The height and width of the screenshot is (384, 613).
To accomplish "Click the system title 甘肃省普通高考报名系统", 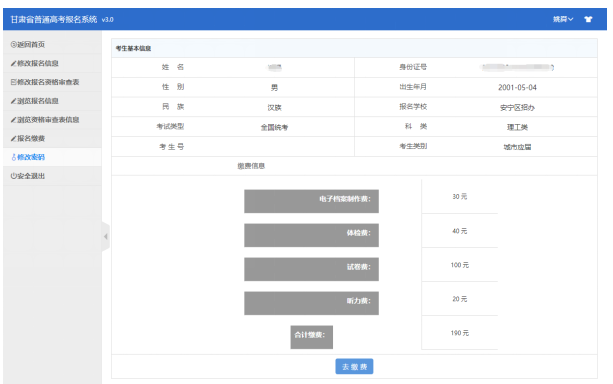I will click(x=54, y=19).
